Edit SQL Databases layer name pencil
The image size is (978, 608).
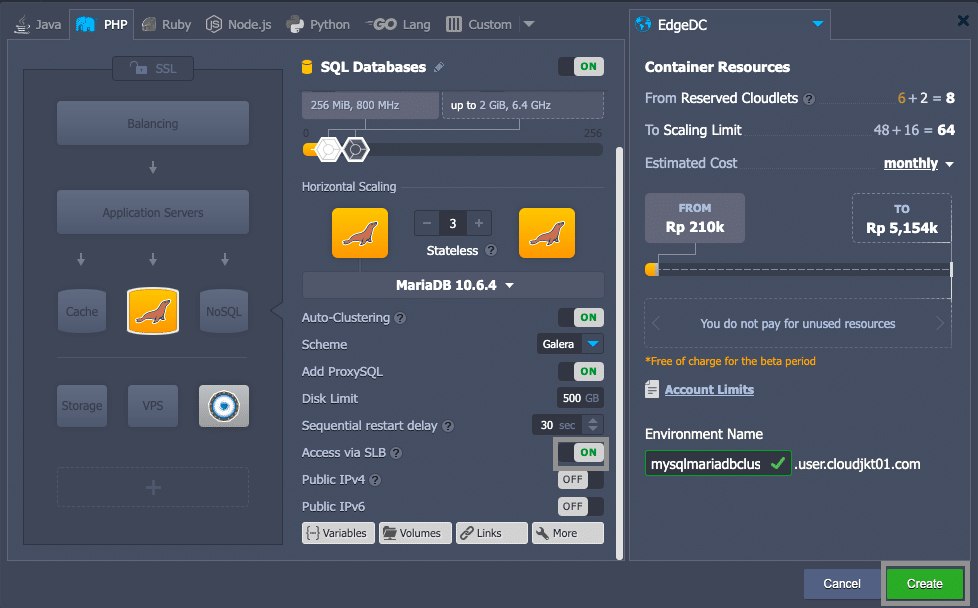pyautogui.click(x=439, y=67)
